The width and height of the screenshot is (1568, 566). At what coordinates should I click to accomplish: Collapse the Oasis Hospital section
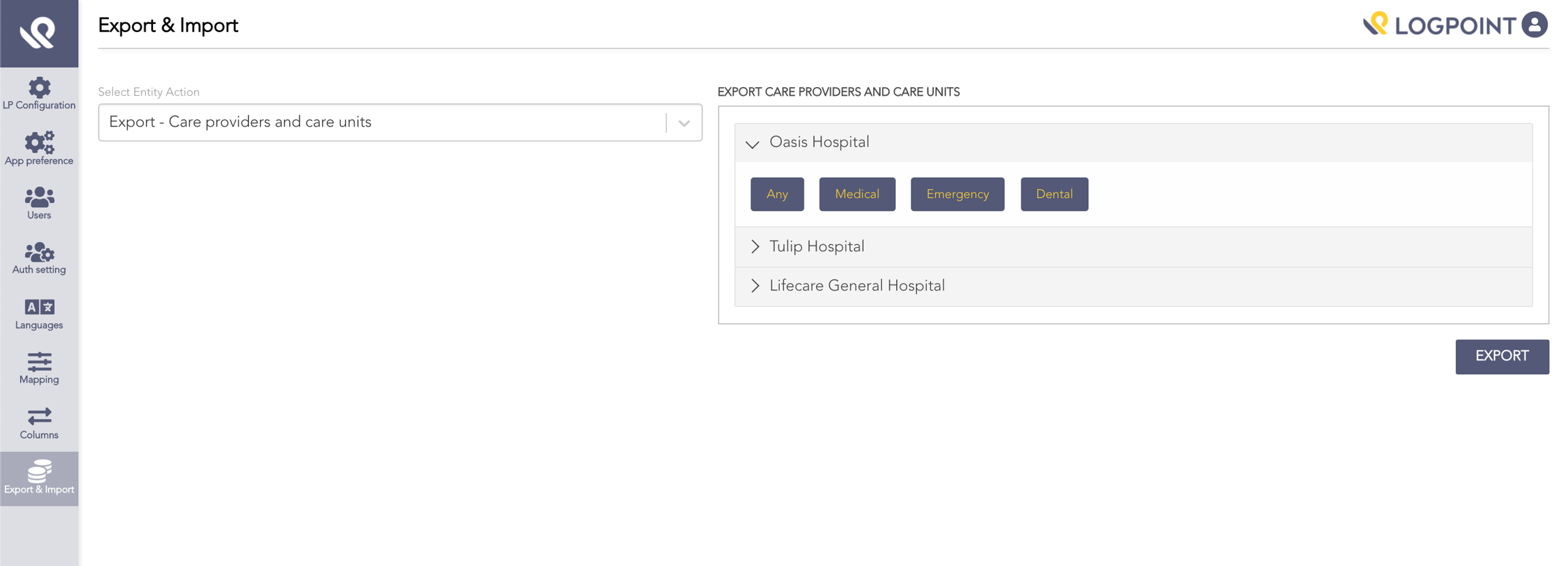point(752,144)
